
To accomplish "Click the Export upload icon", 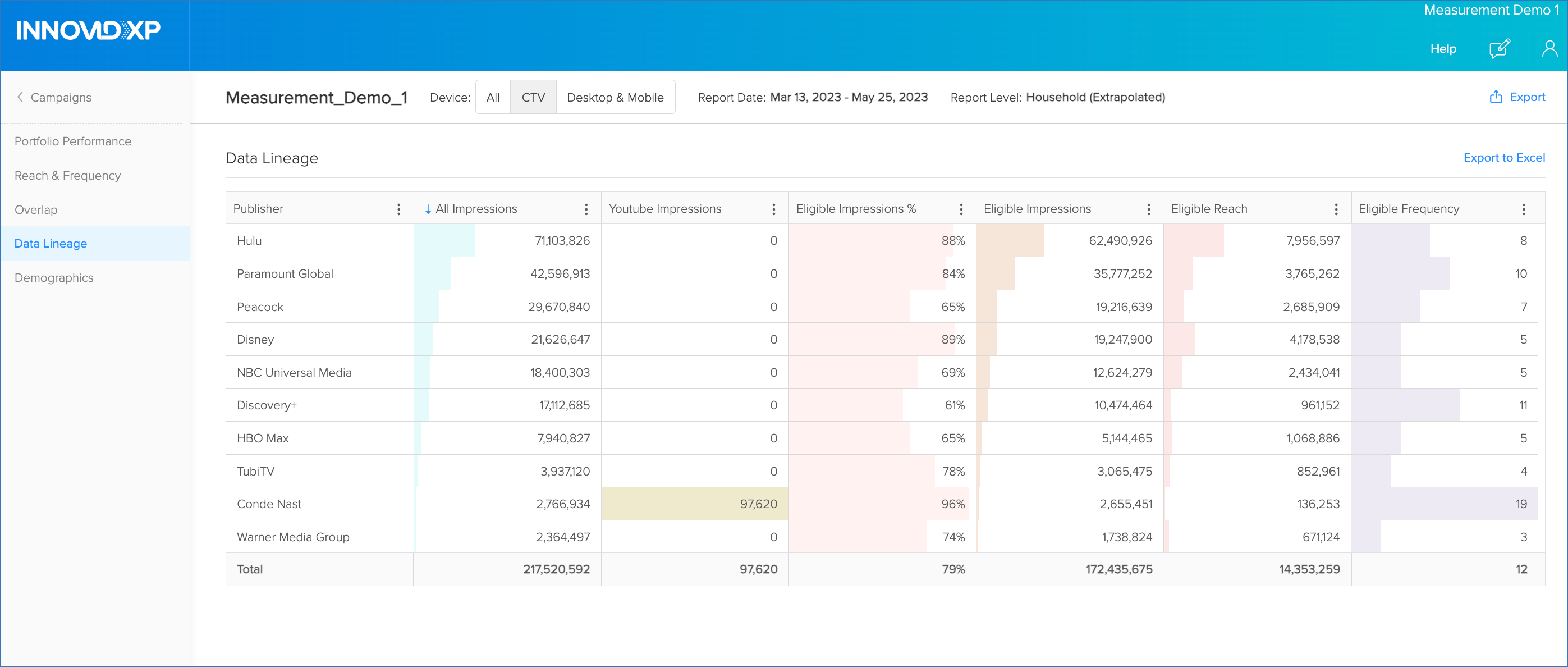I will pos(1496,97).
